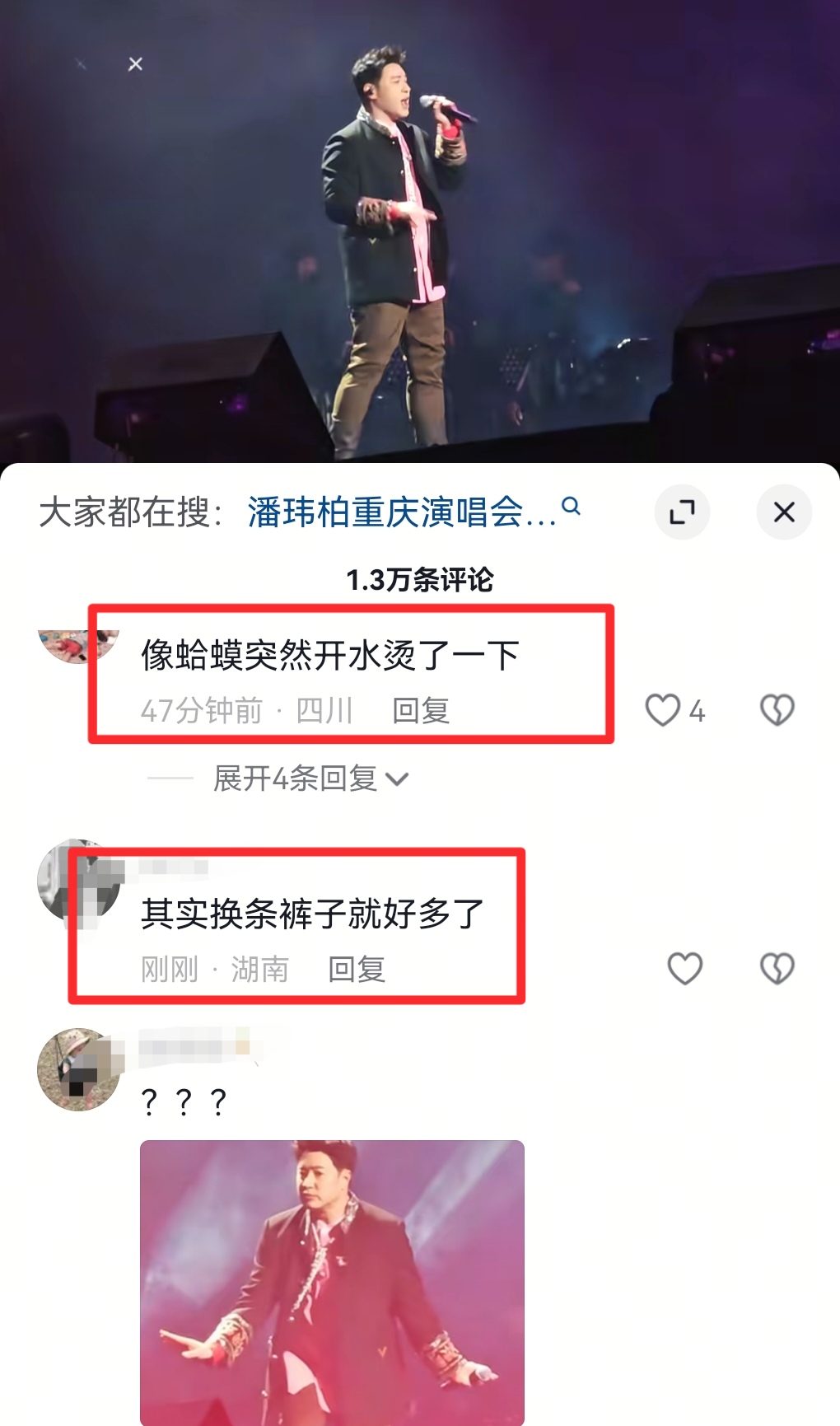
Task: Dislike the 像蛤蟆突然开水烫了一下 comment
Action: tap(777, 710)
